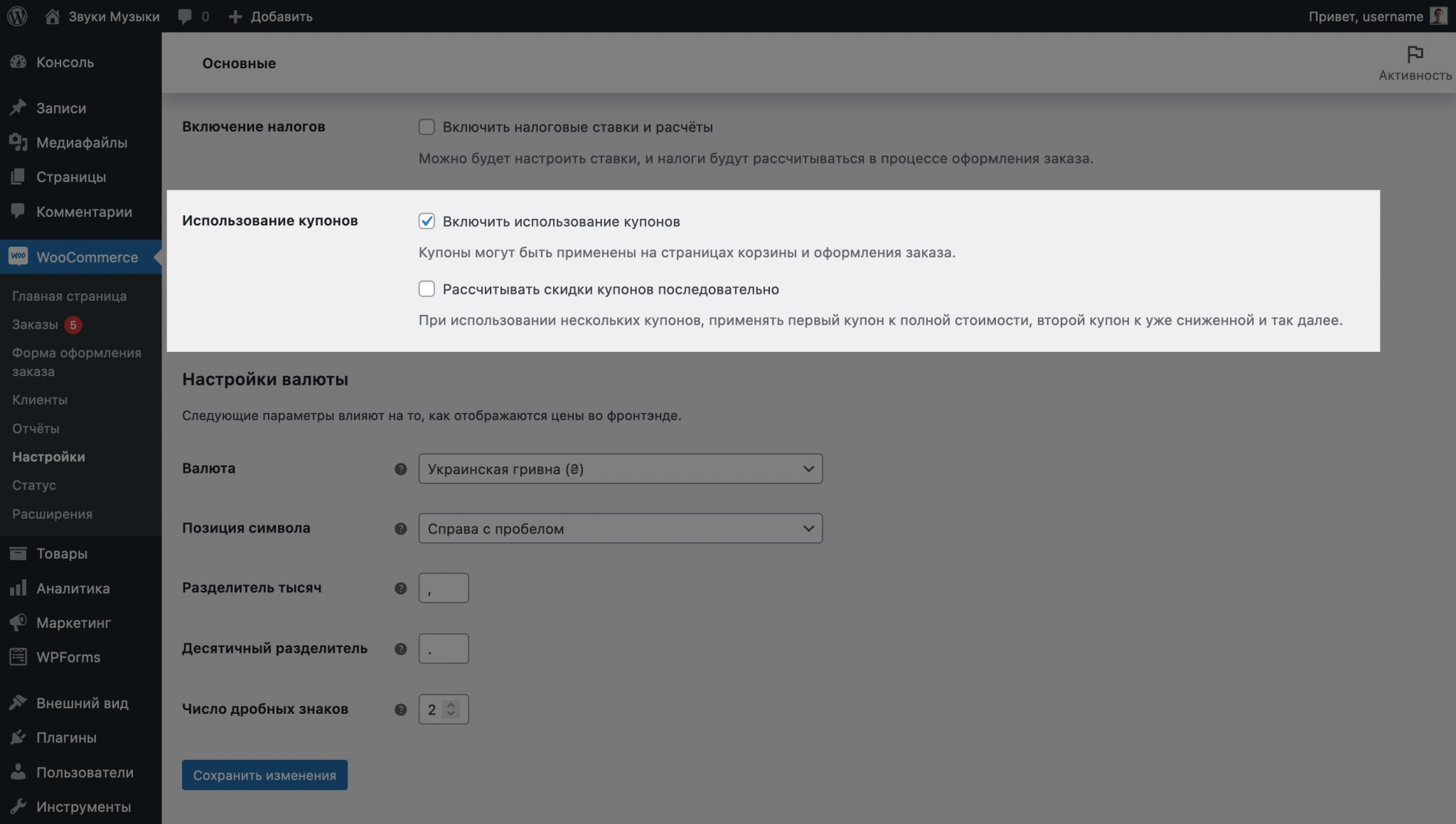Open Расширения submenu item

52,513
